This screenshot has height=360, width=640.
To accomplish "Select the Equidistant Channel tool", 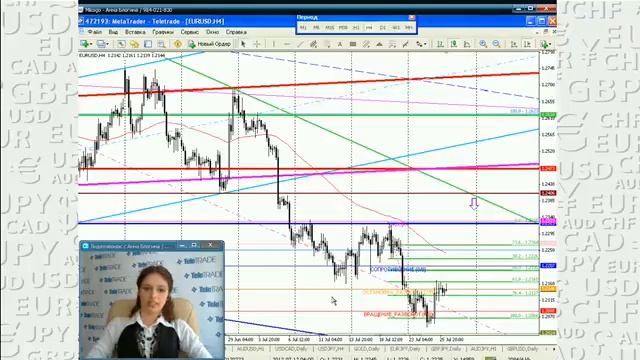I will [x=313, y=44].
